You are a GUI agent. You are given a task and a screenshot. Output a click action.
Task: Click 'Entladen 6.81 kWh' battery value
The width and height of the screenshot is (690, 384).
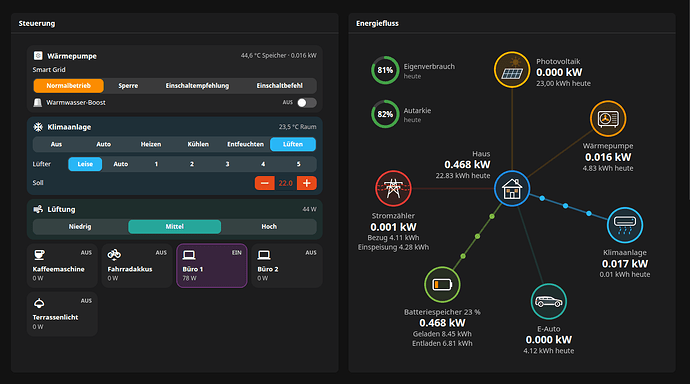click(x=442, y=344)
